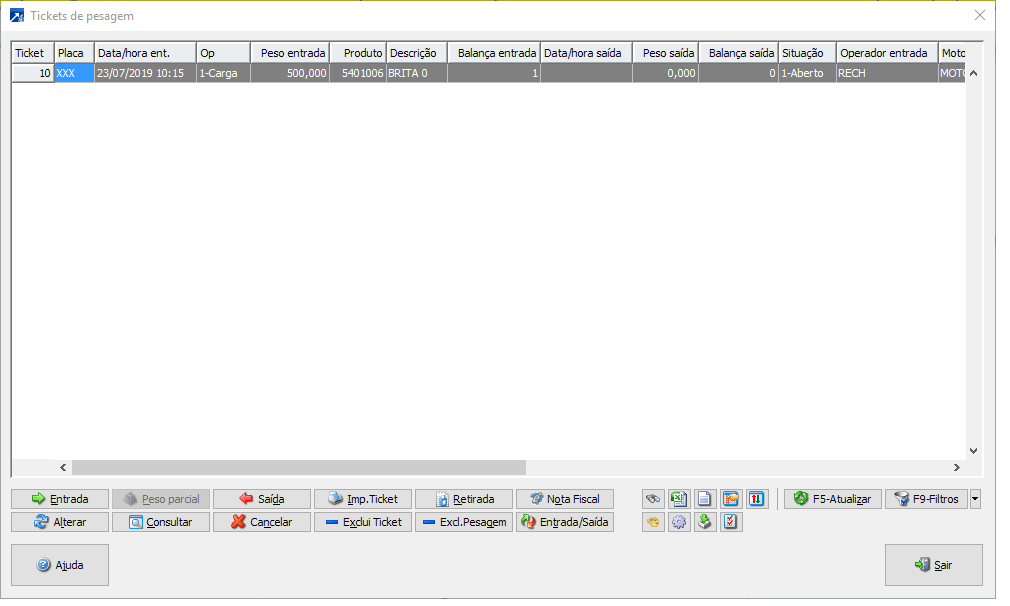Image resolution: width=1010 pixels, height=606 pixels.
Task: Click the product code 5401006 cell
Action: 358,73
